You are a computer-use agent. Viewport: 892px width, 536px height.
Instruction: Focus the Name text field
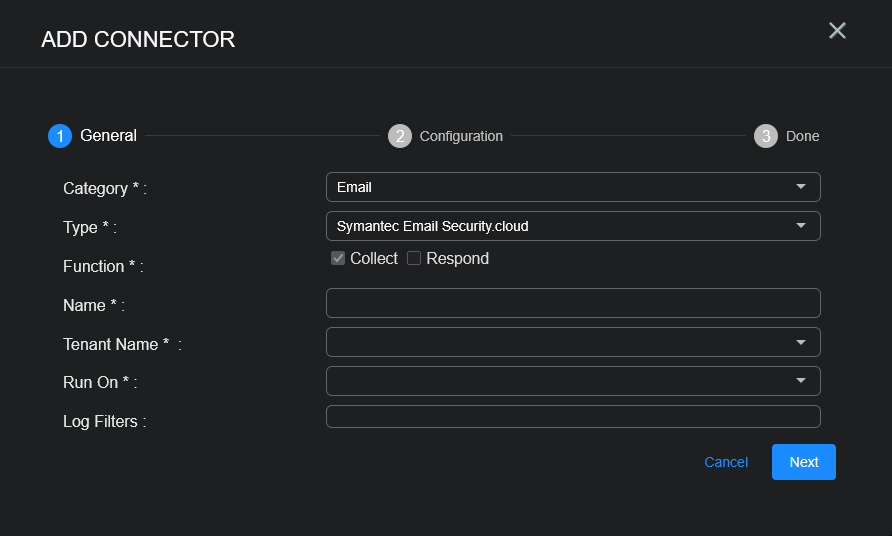pos(573,303)
